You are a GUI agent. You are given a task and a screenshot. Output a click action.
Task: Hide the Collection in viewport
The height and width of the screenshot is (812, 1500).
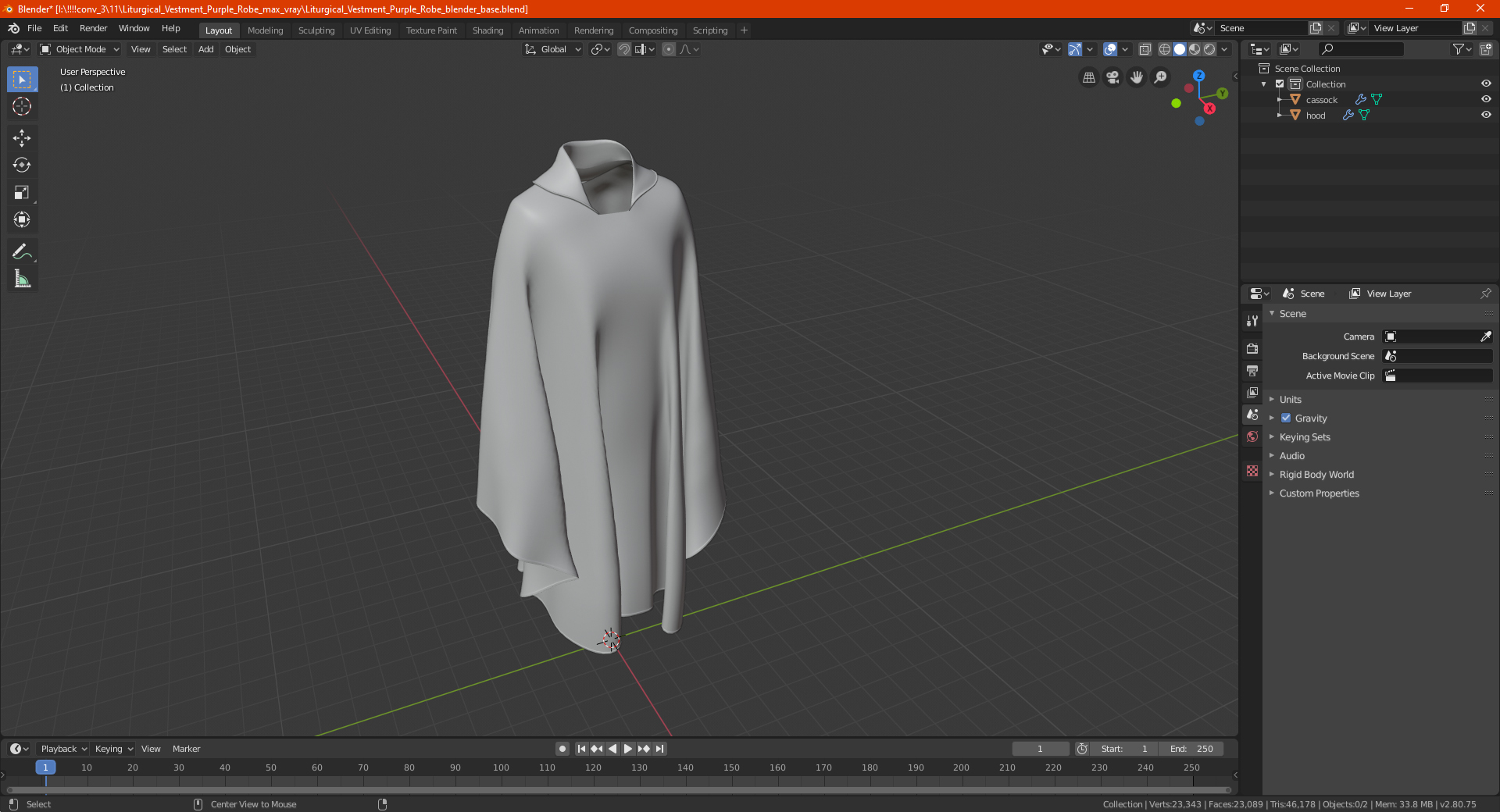[x=1486, y=84]
